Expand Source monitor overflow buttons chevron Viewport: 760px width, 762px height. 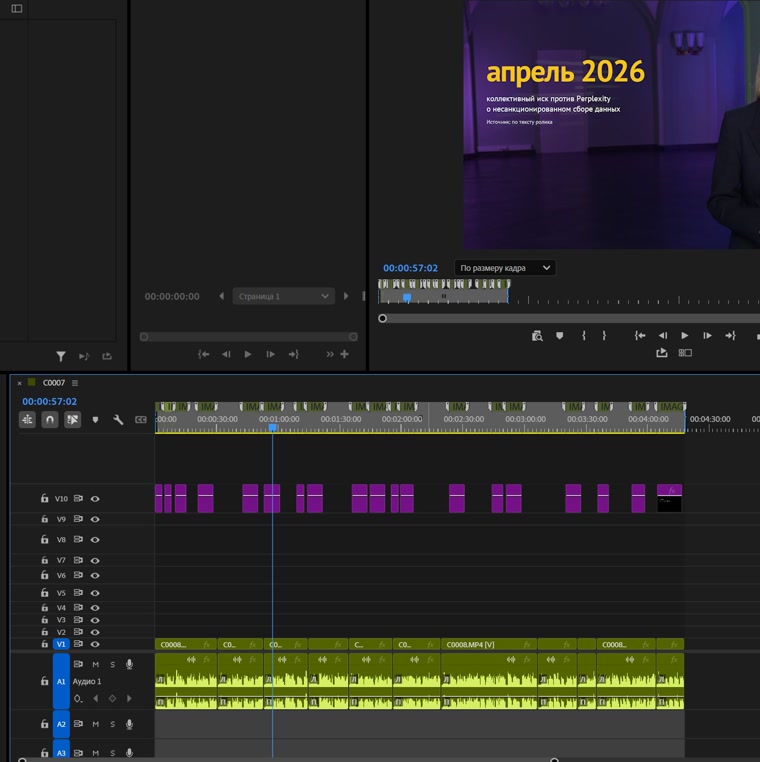coord(330,355)
